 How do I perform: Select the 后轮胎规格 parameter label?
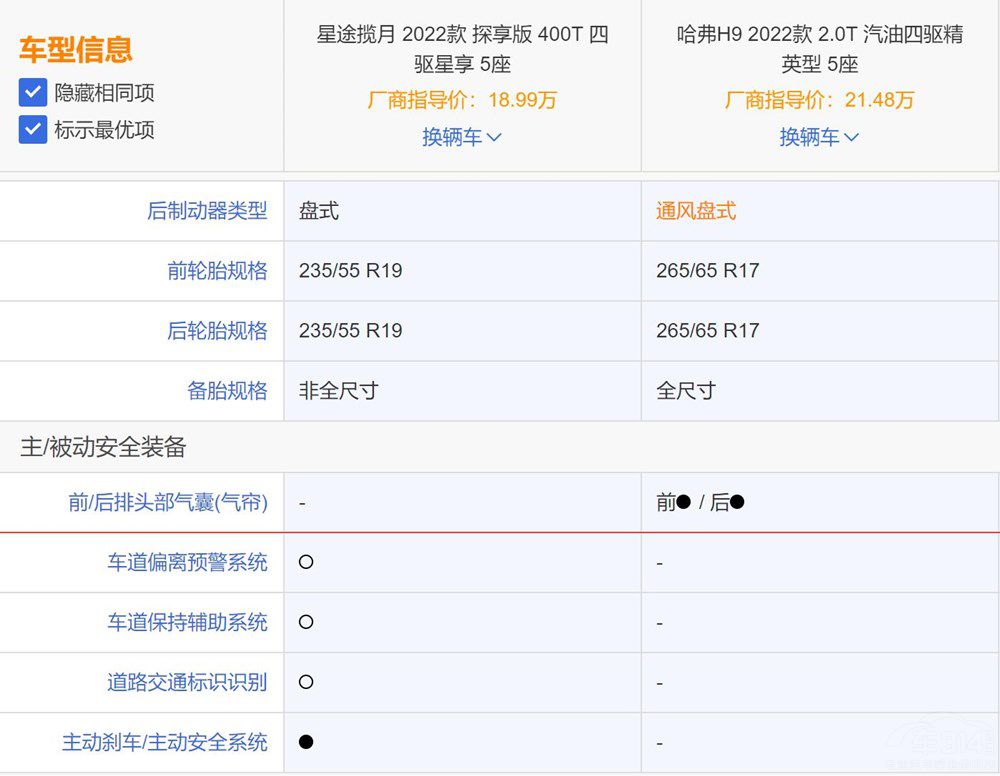(x=217, y=331)
